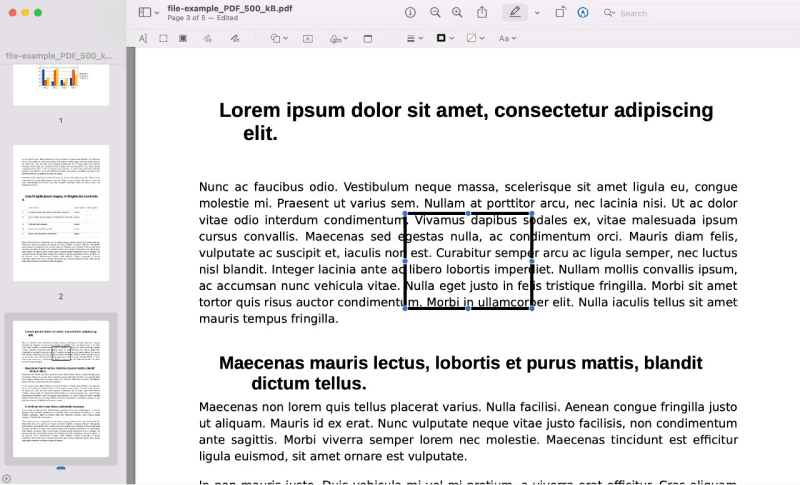Click the heading 'Maecenas mauris lectus'

(460, 373)
